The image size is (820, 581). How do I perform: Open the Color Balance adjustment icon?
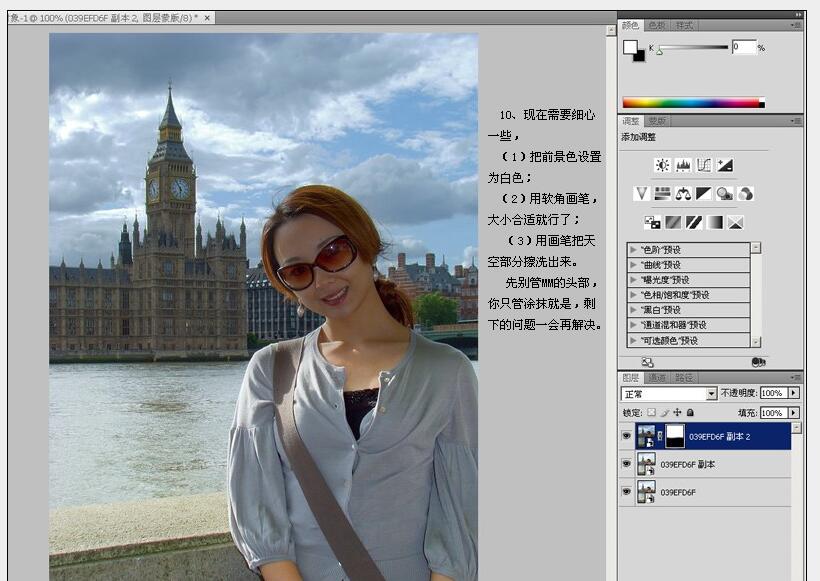click(x=684, y=194)
